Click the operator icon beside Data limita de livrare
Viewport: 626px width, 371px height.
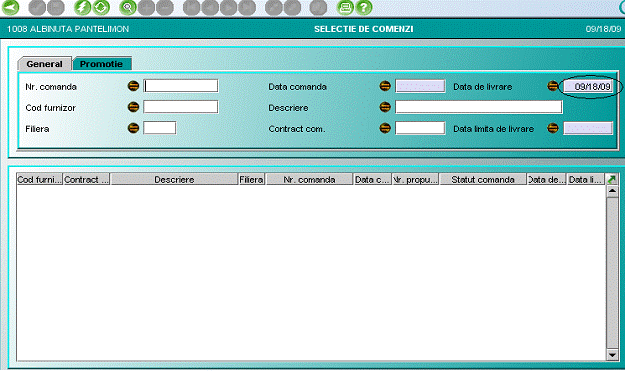click(x=553, y=128)
